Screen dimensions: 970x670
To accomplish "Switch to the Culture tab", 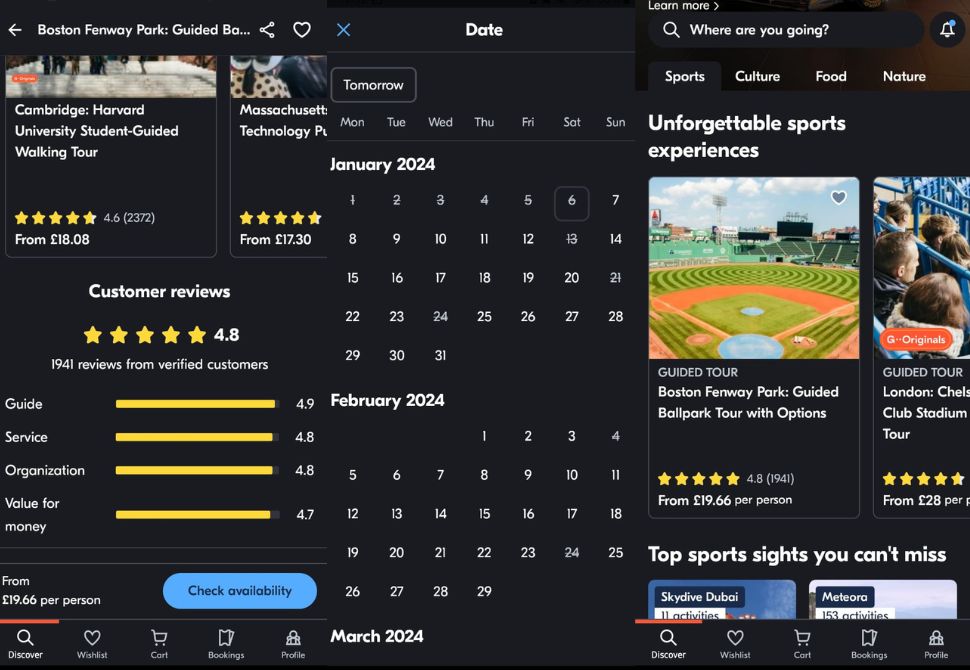I will pos(757,76).
